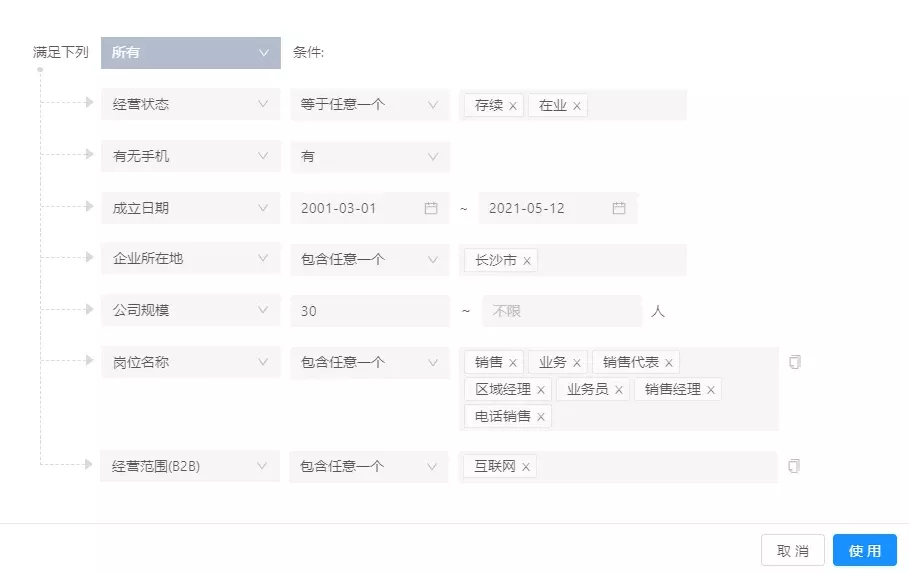Click the 互联网 tag text

(495, 466)
